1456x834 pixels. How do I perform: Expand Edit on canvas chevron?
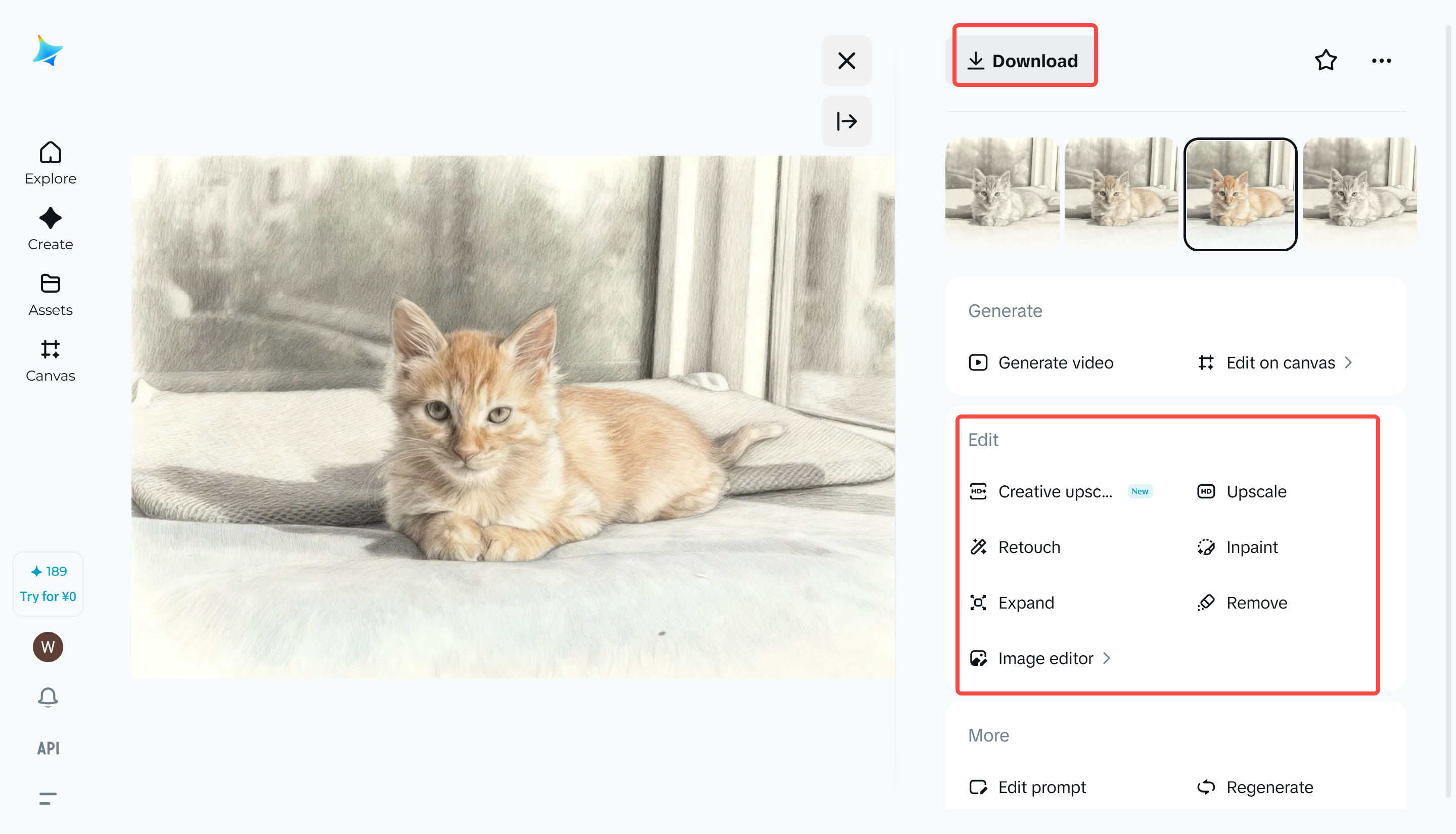(1348, 362)
